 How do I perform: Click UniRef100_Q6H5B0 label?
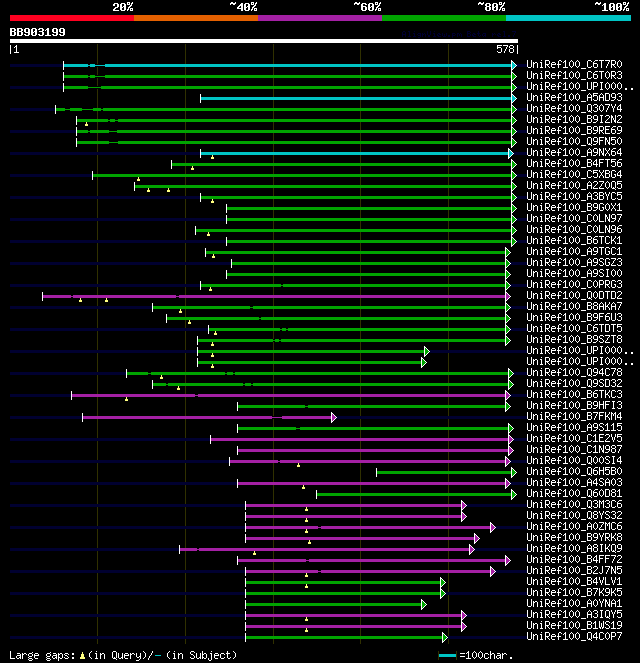[x=574, y=471]
